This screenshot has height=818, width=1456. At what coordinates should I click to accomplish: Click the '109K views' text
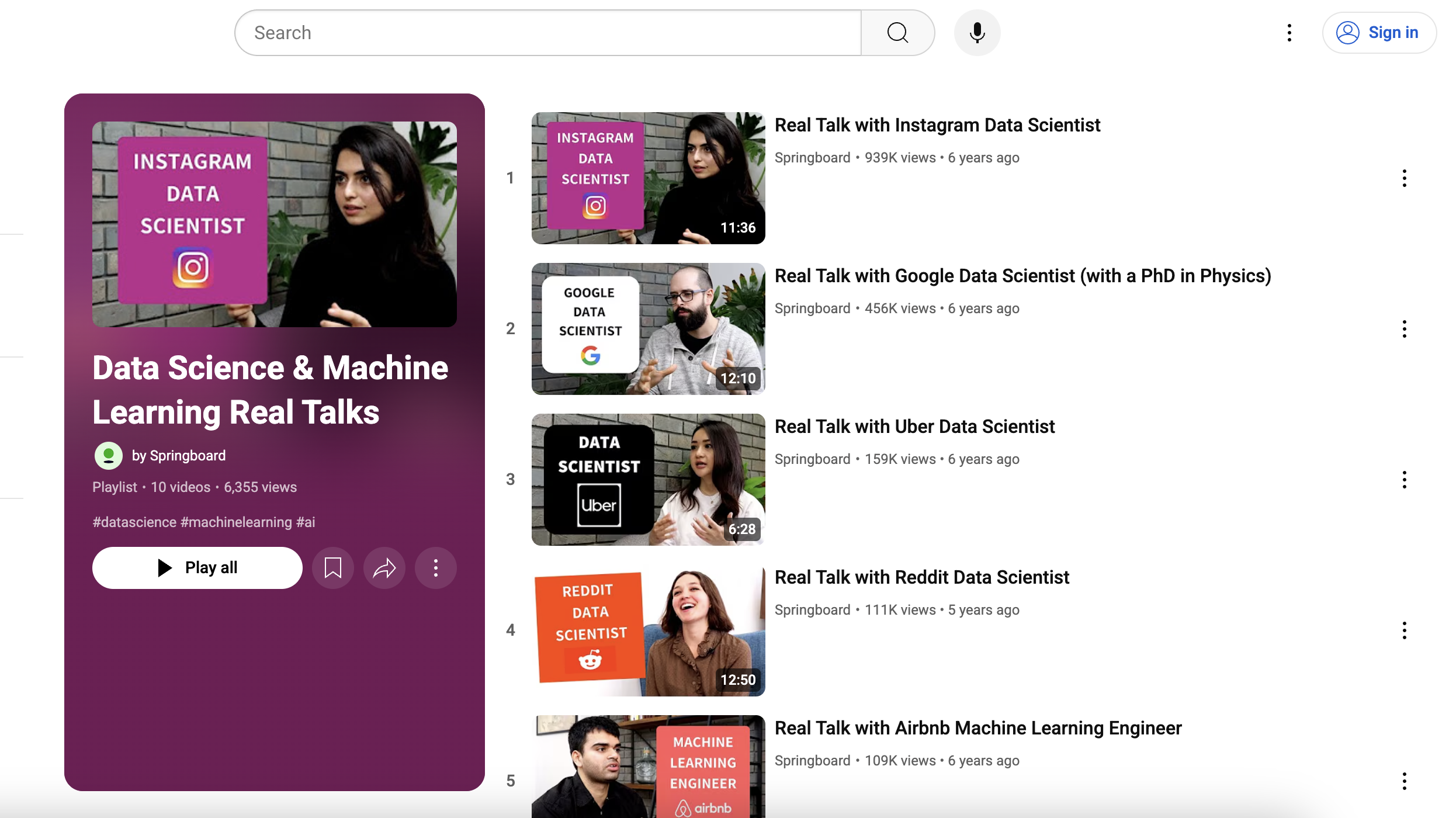coord(900,761)
